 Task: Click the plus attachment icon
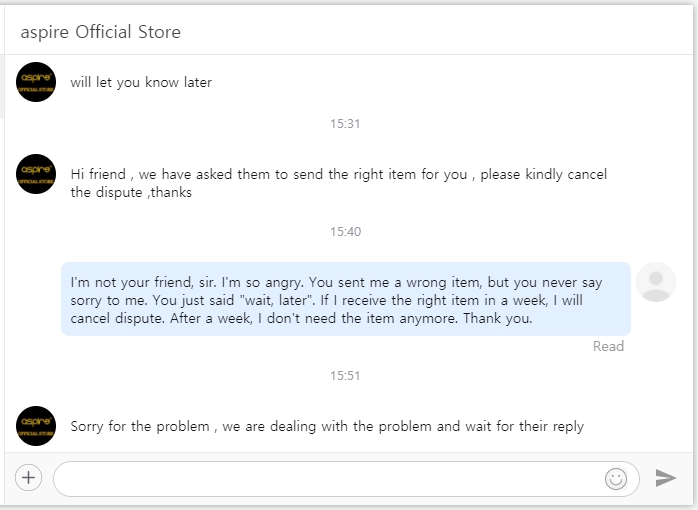tap(28, 478)
